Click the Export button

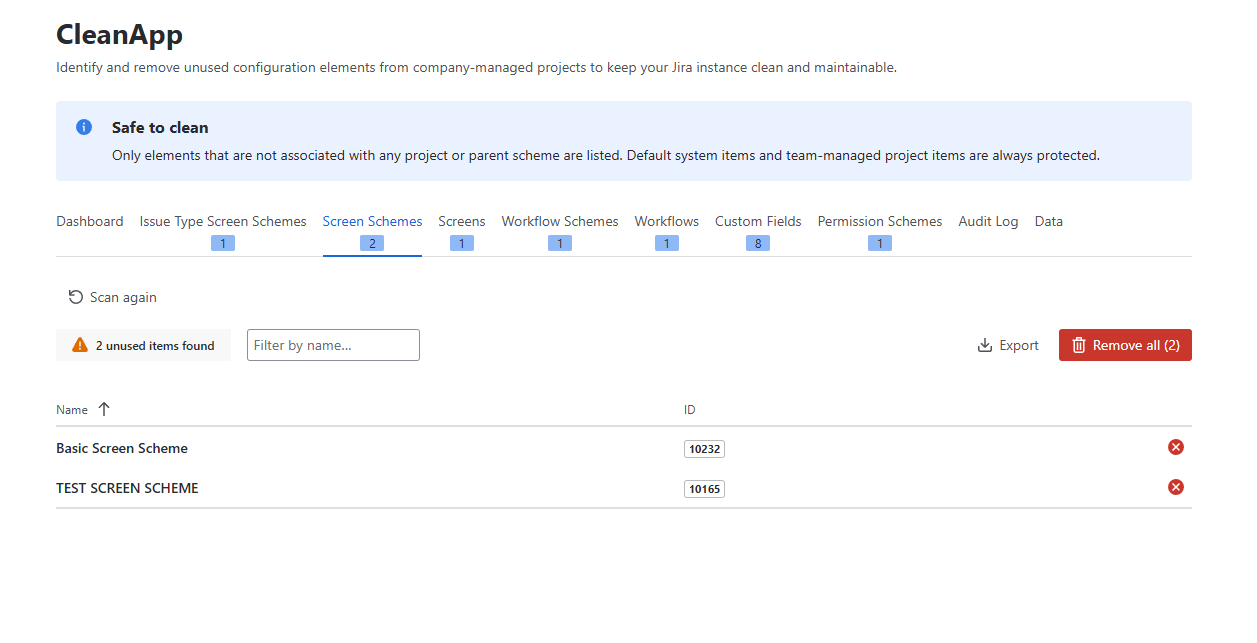(x=1008, y=344)
